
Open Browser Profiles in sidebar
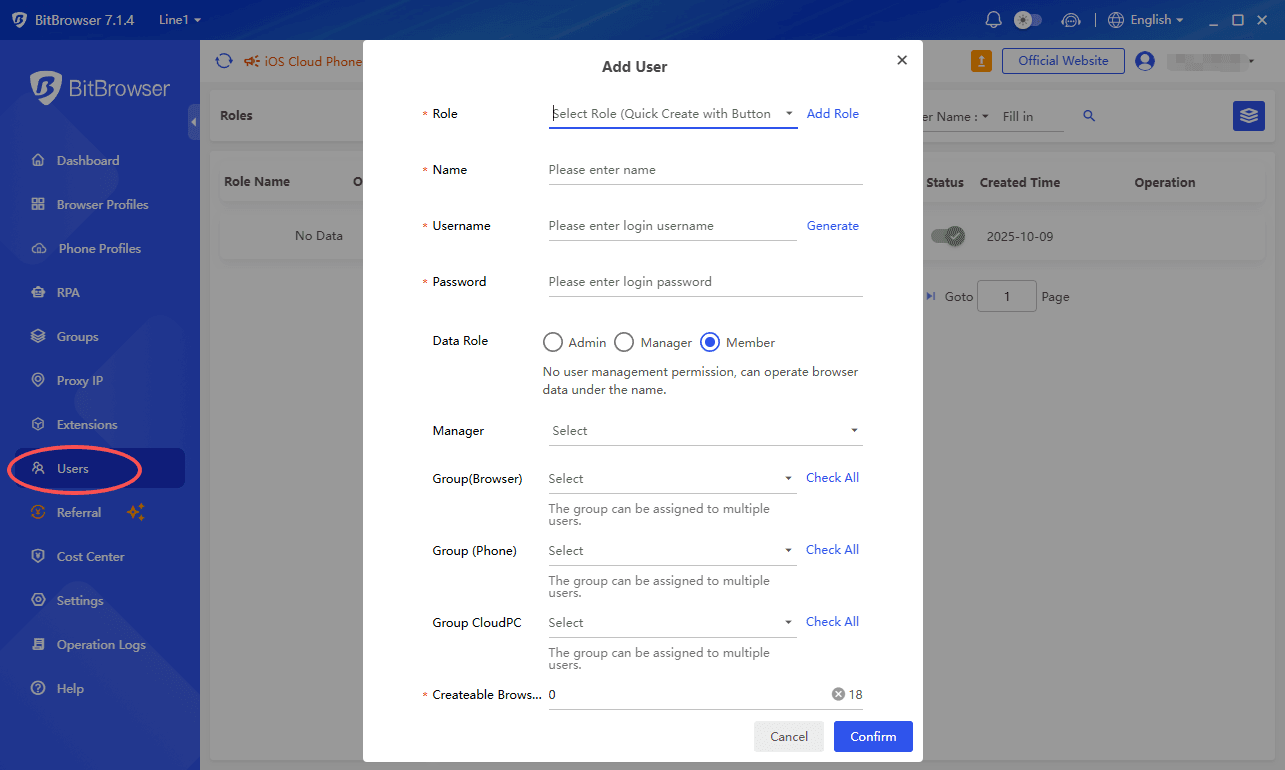point(100,204)
